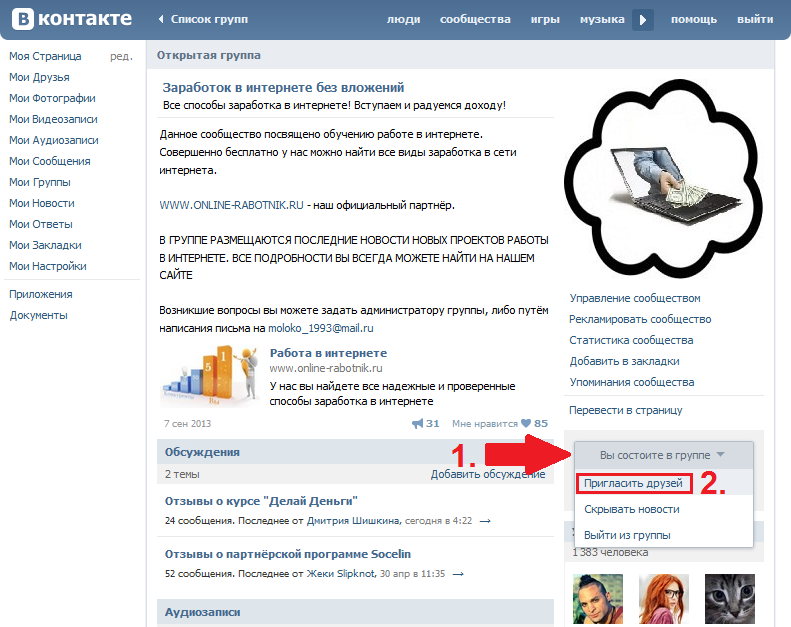Open Упоминания сообщества
Viewport: 791px width, 627px height.
tap(632, 382)
